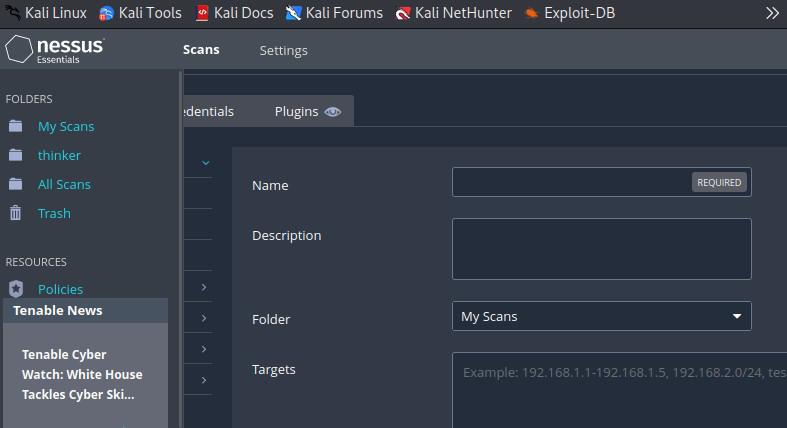This screenshot has width=787, height=428.
Task: Open the Kali Linux bookmark icon
Action: click(x=13, y=13)
